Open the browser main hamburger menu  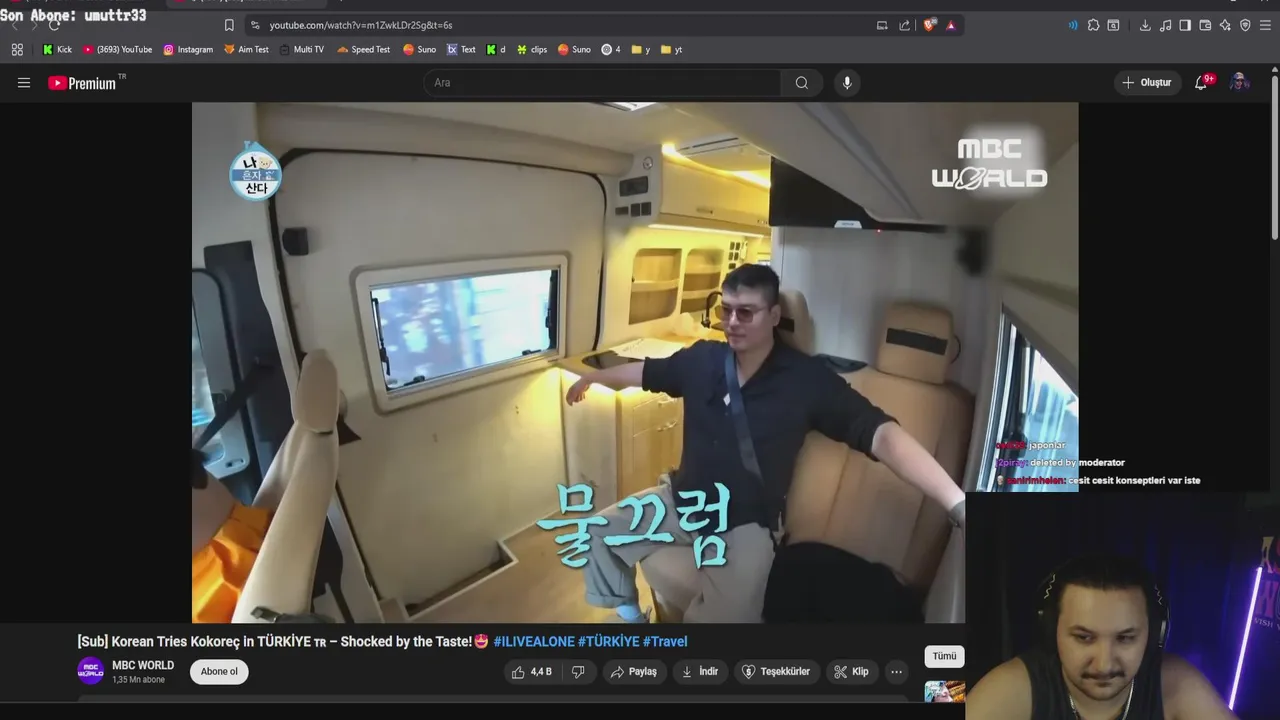[1265, 25]
